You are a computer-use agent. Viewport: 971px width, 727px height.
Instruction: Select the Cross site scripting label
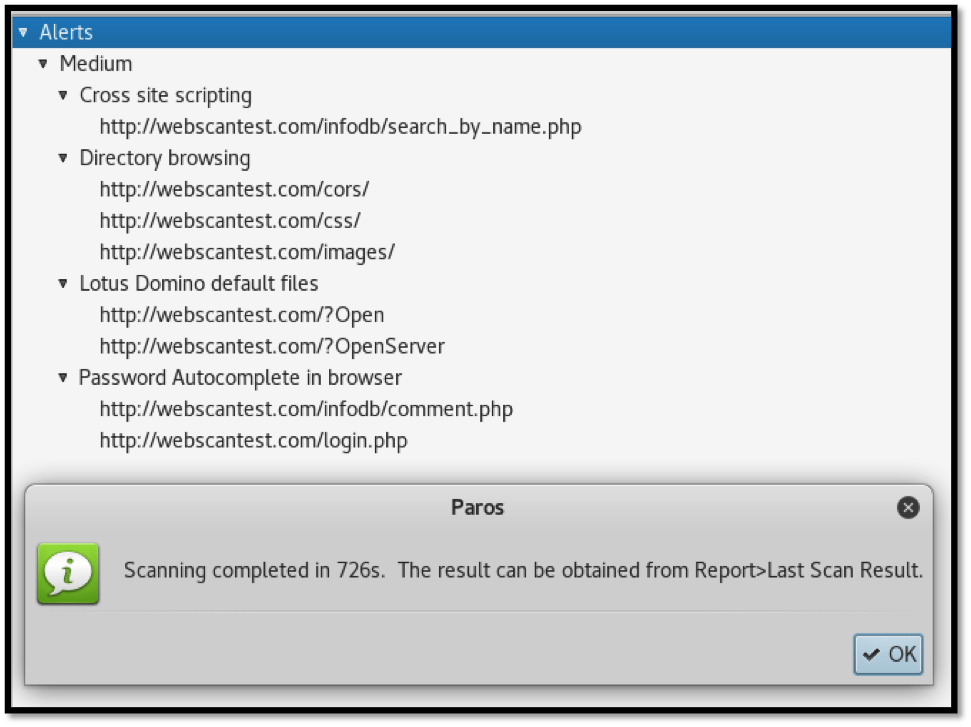[165, 96]
